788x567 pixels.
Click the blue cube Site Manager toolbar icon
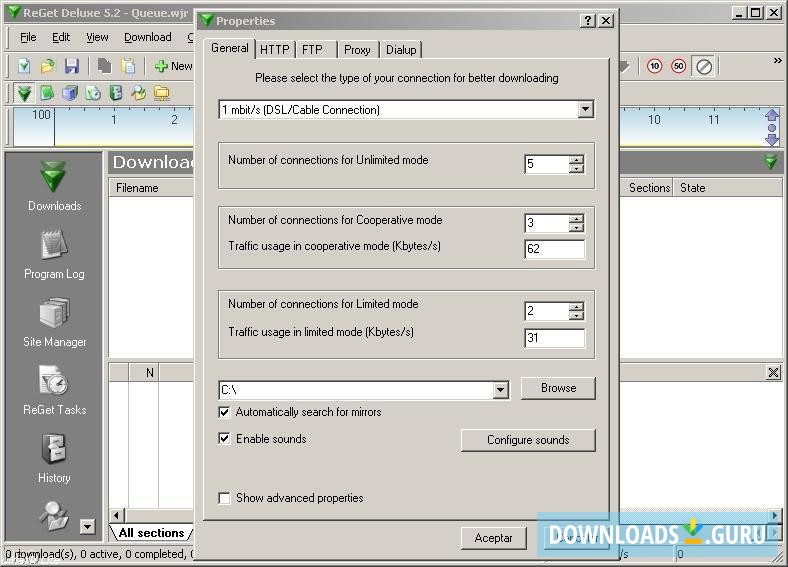70,93
